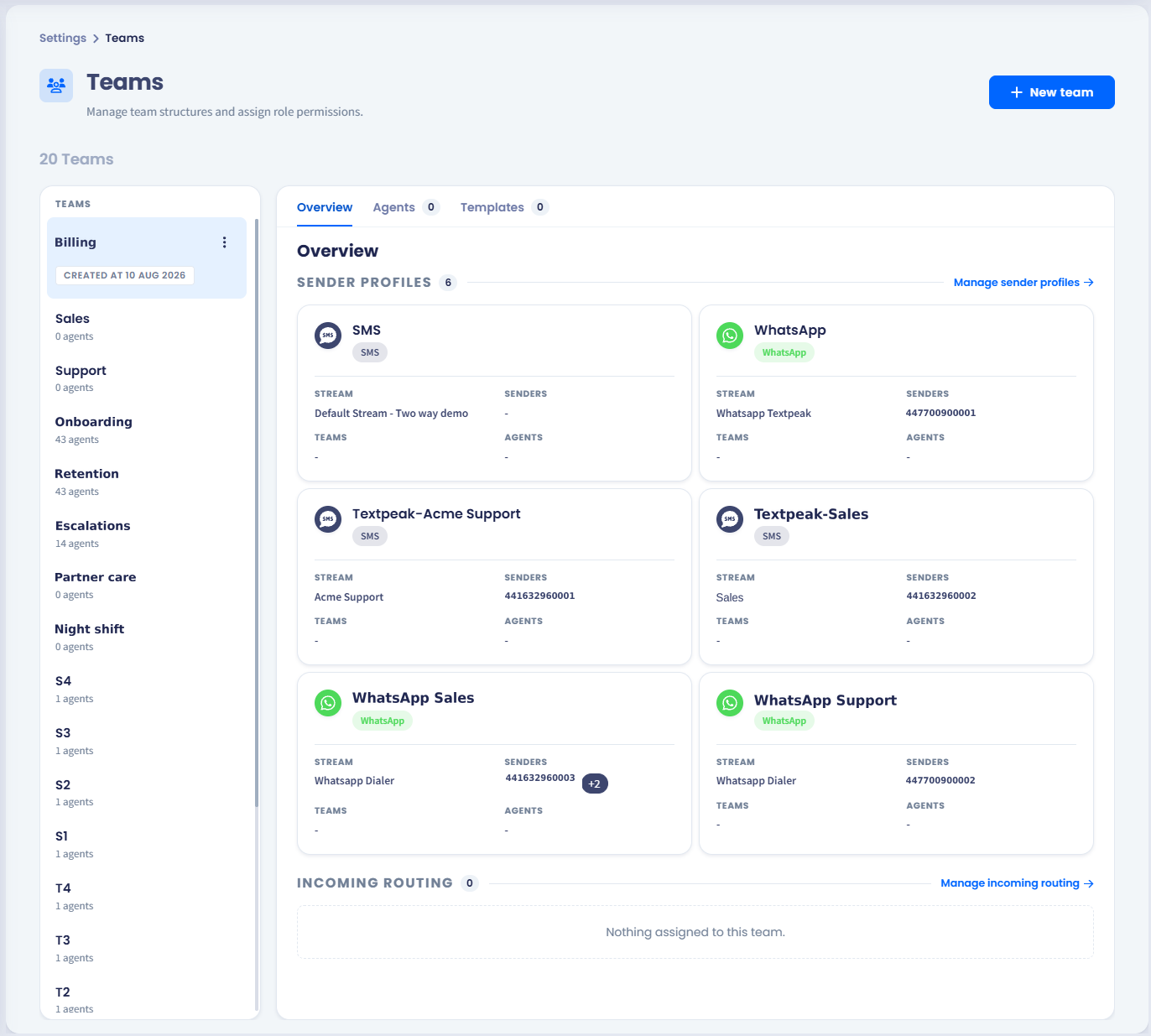The width and height of the screenshot is (1151, 1036).
Task: Click the '20 Teams' count text
Action: coord(76,159)
